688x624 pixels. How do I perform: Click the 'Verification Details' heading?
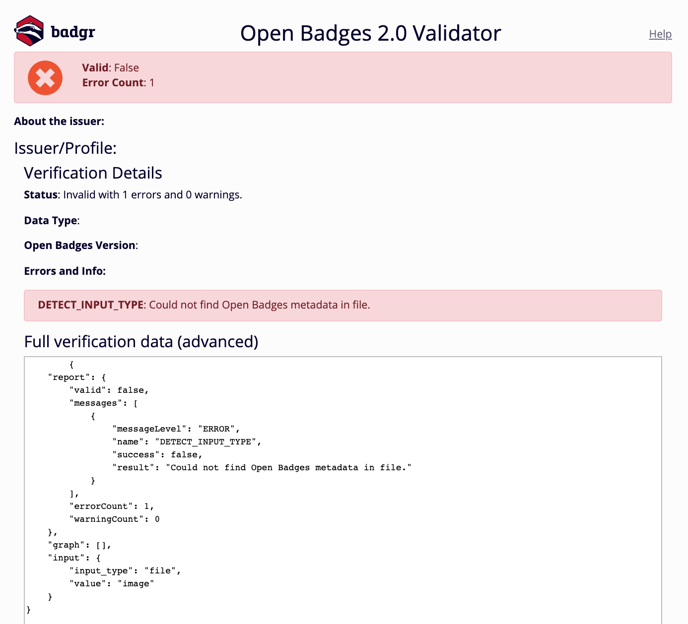click(93, 173)
